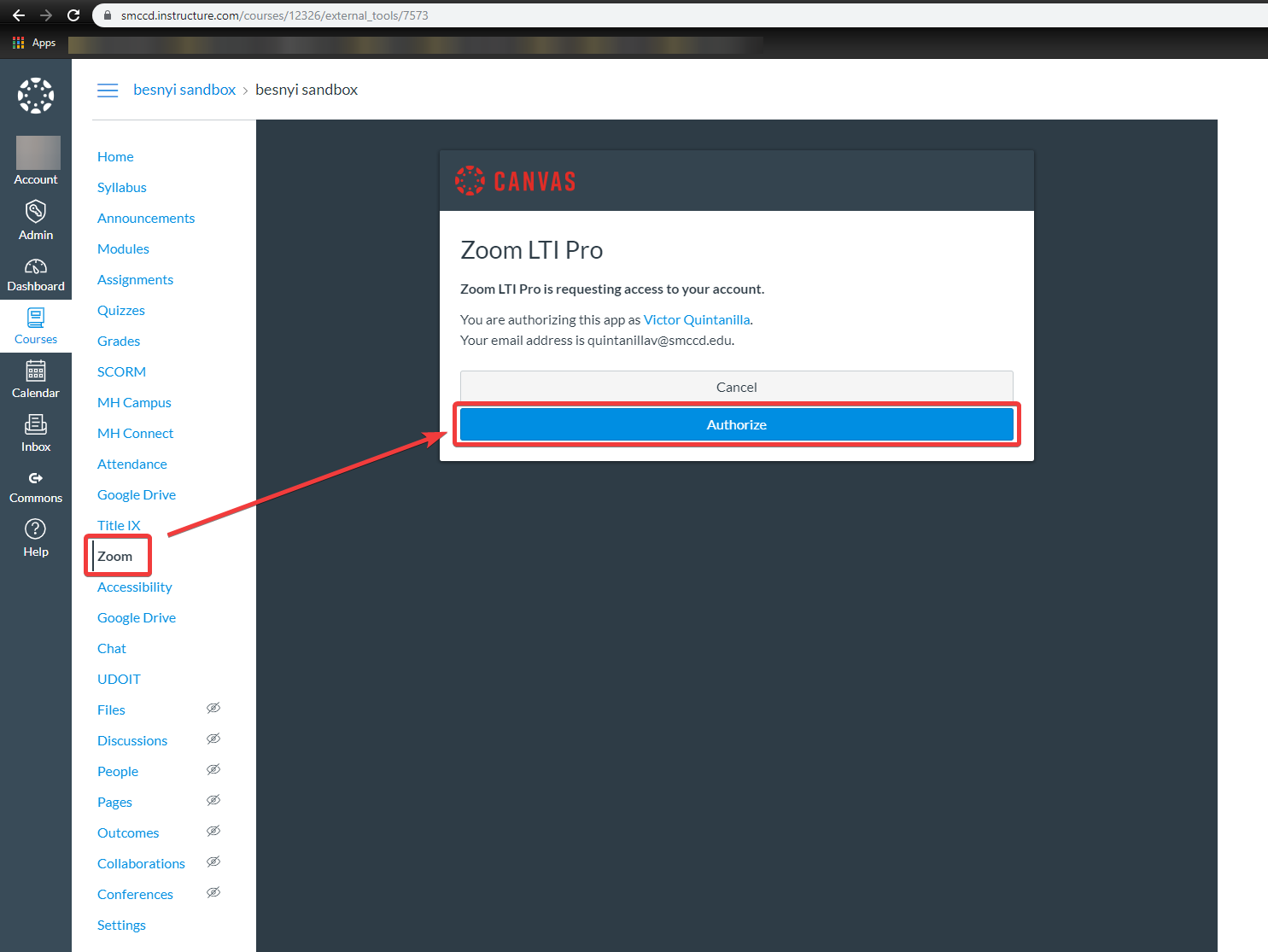Screen dimensions: 1268x952
Task: Click the Canvas logo in global navigation
Action: click(x=36, y=96)
